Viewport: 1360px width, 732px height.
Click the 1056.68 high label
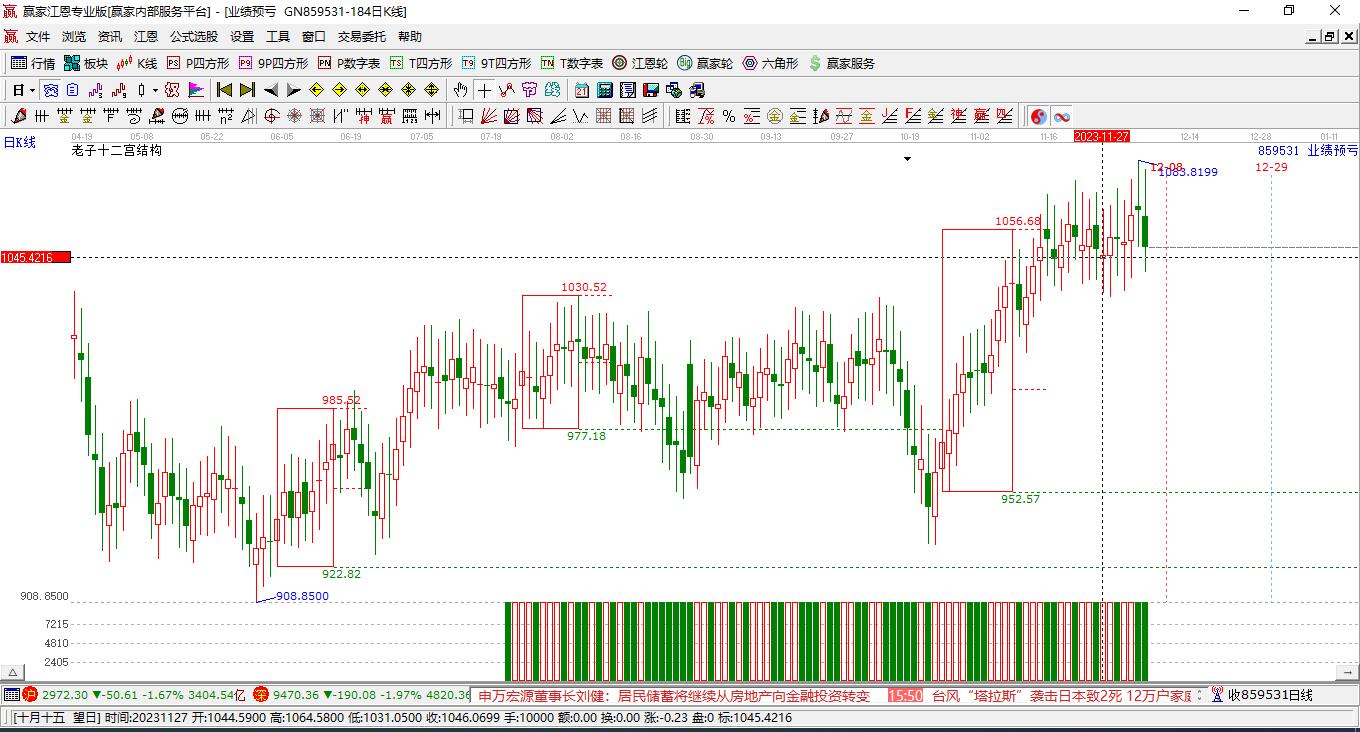(1018, 221)
